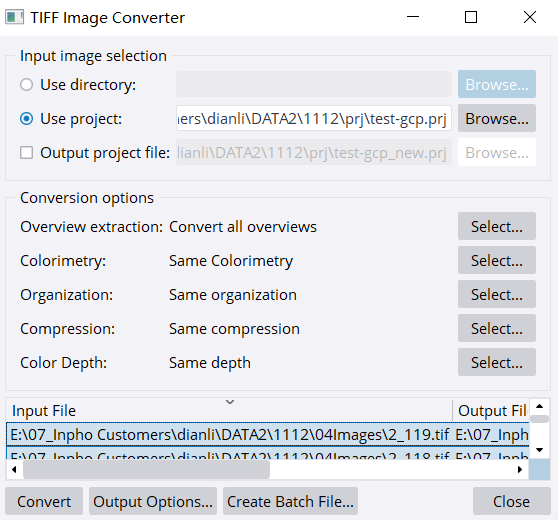Open Compression Select options
This screenshot has width=558, height=520.
497,328
